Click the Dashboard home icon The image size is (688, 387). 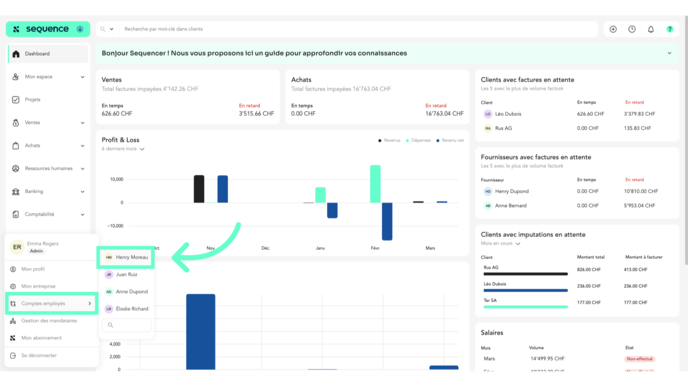point(16,54)
